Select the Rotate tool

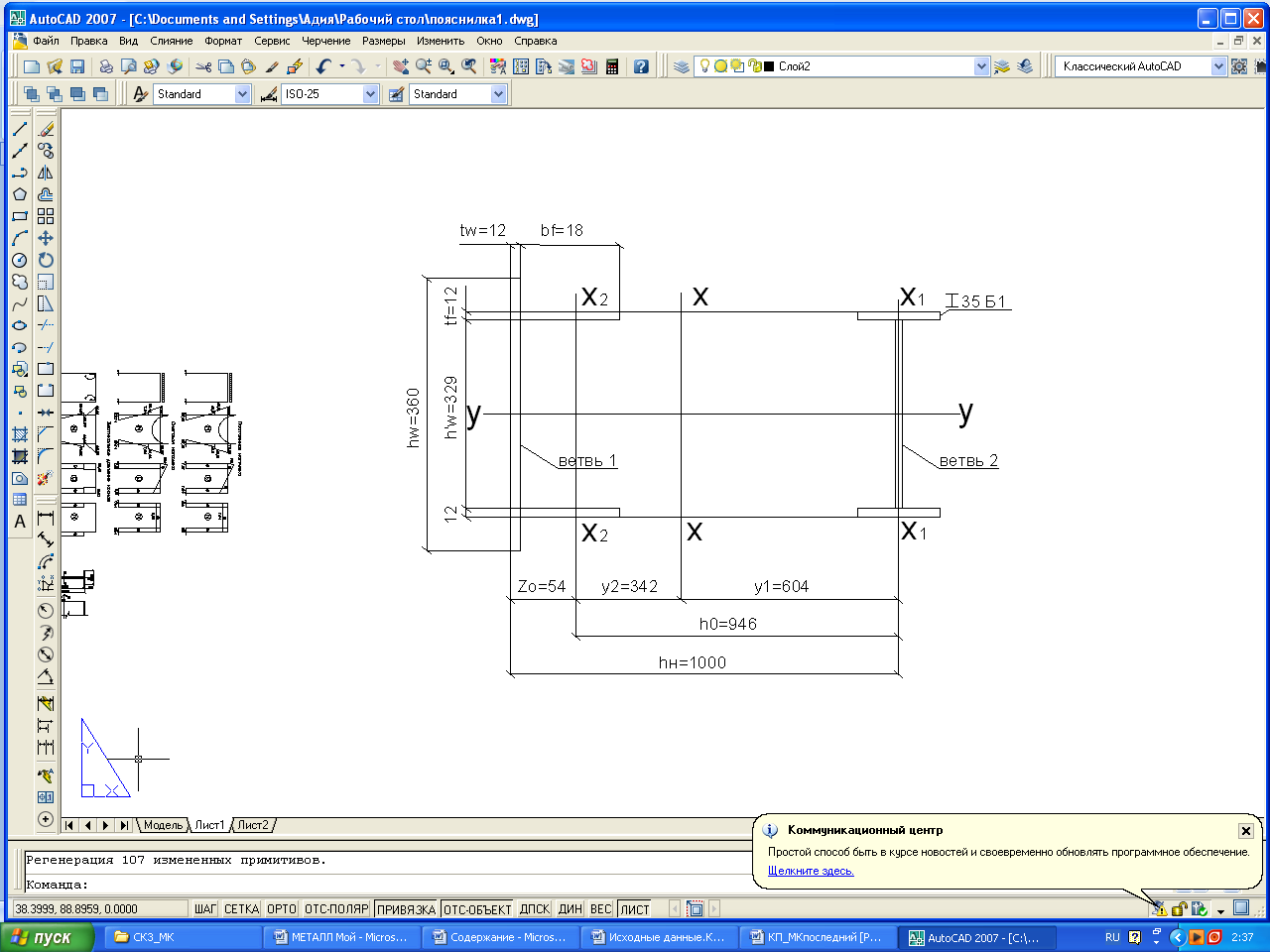tap(46, 260)
